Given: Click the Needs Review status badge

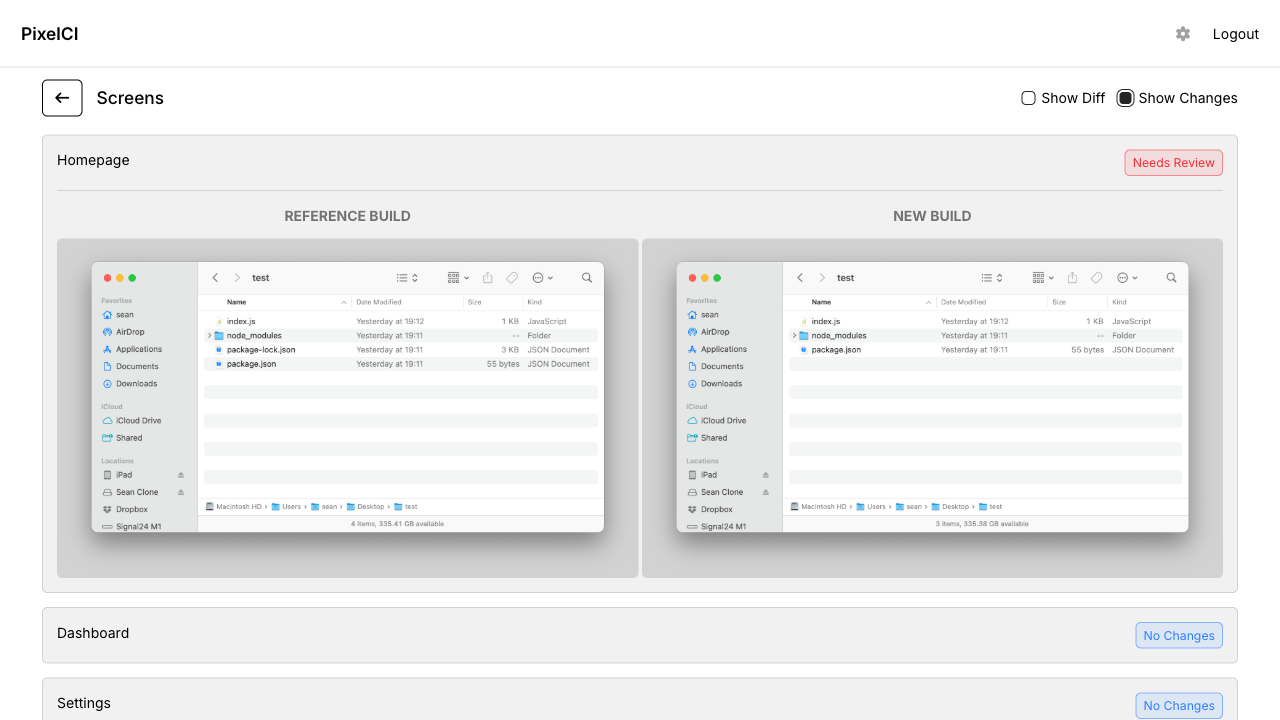Looking at the screenshot, I should [1173, 163].
